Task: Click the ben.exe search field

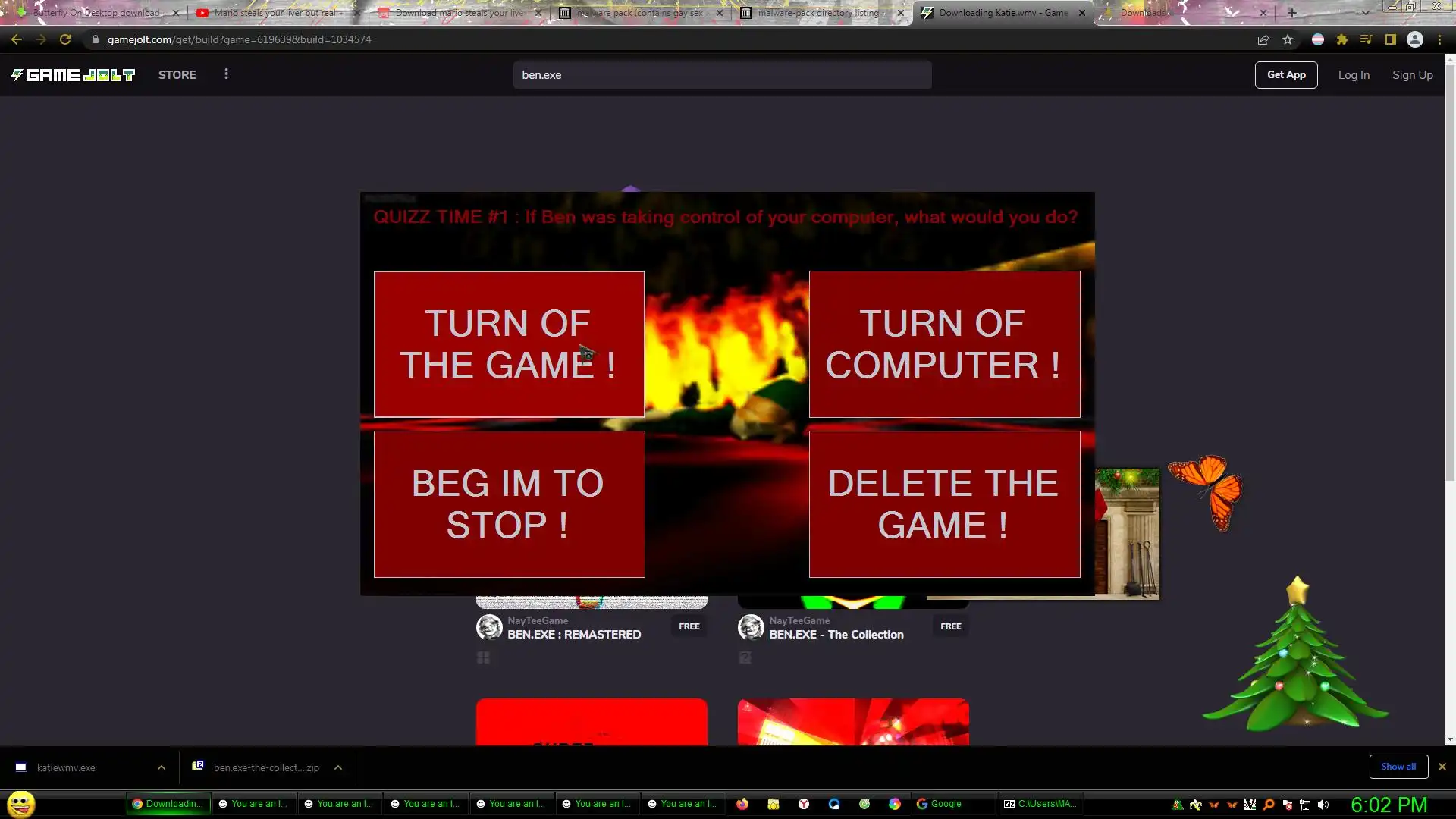Action: [722, 74]
